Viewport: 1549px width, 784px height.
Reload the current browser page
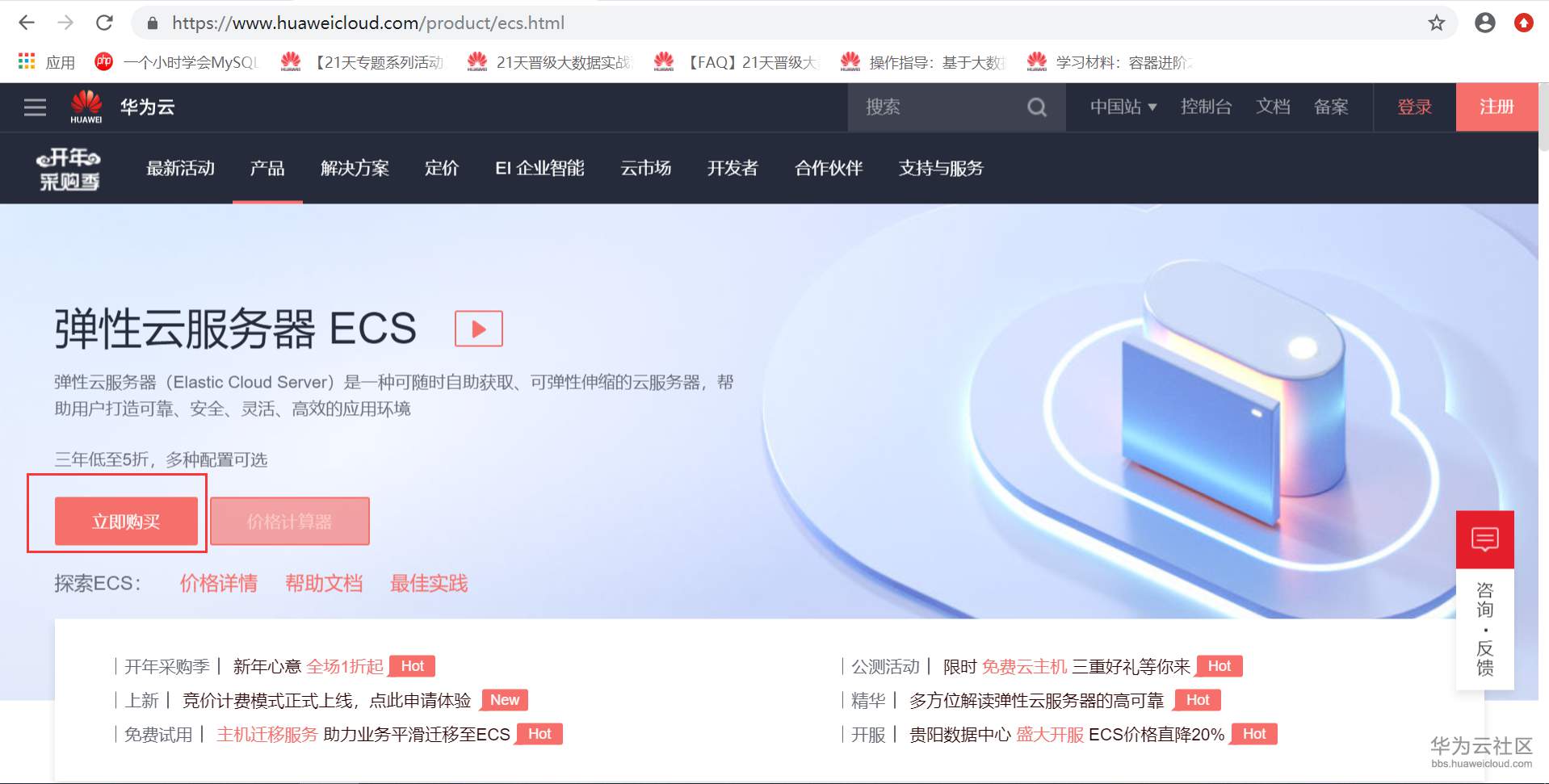(x=104, y=23)
